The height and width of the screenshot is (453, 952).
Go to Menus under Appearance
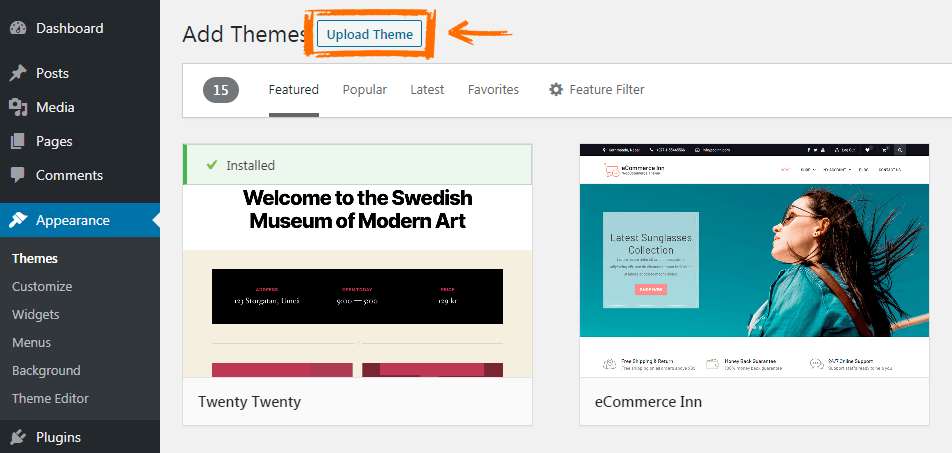point(32,342)
